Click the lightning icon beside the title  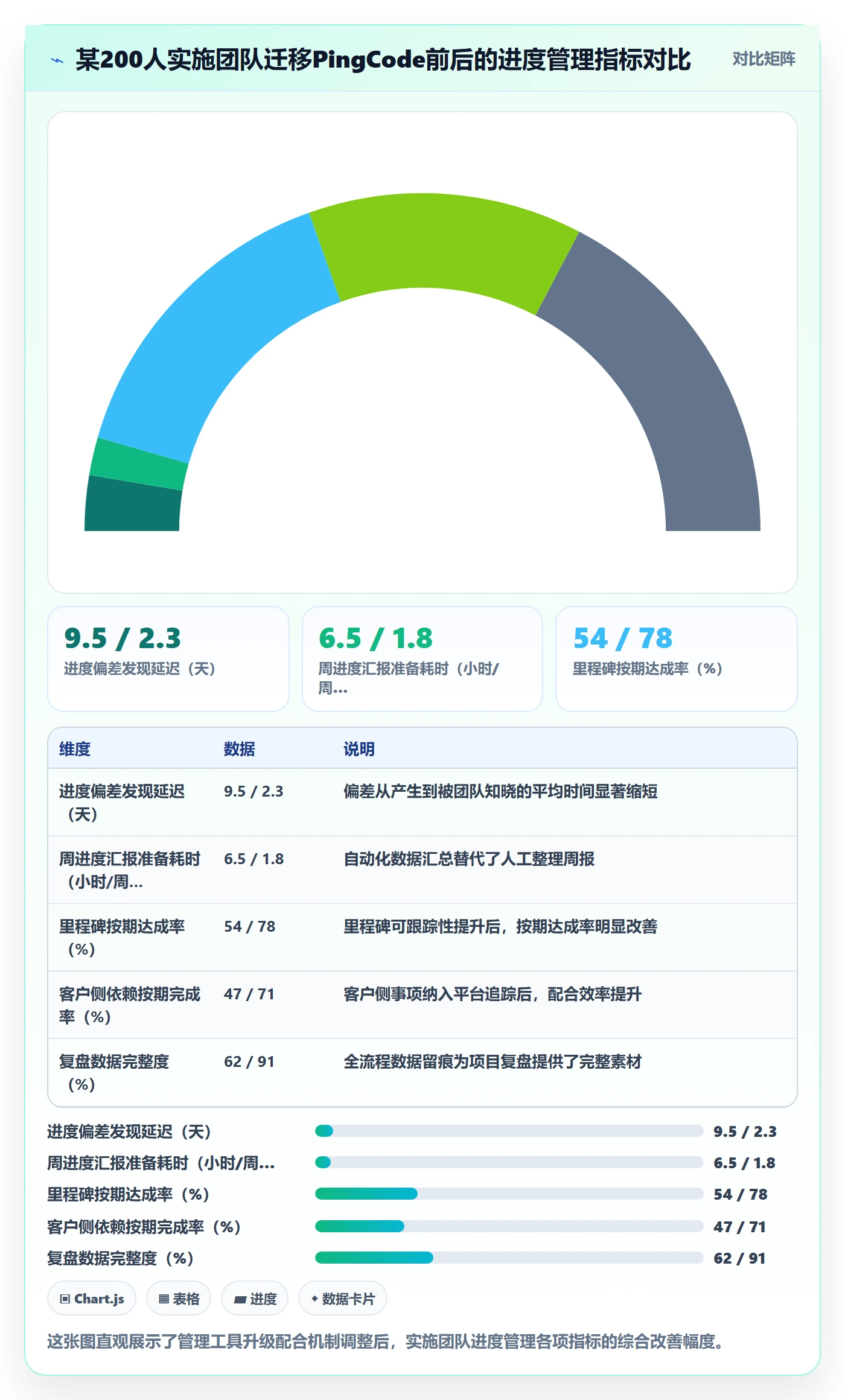pos(57,60)
